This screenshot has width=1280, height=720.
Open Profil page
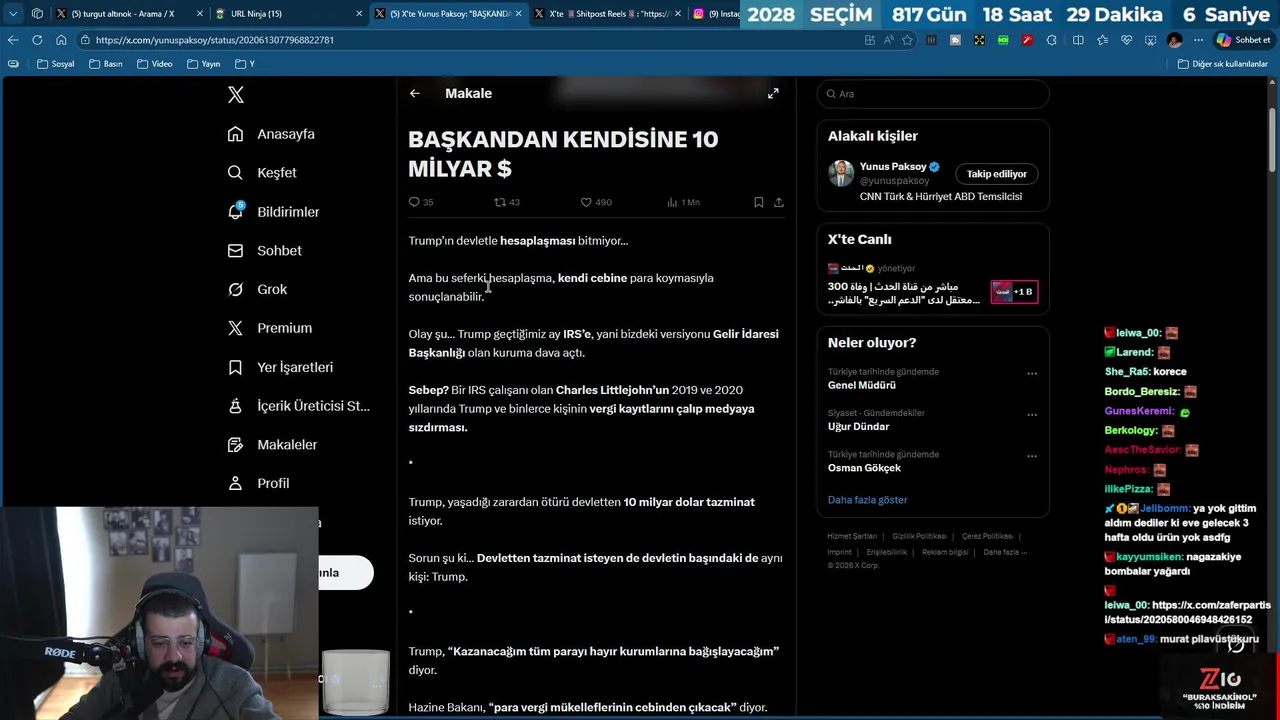258,483
